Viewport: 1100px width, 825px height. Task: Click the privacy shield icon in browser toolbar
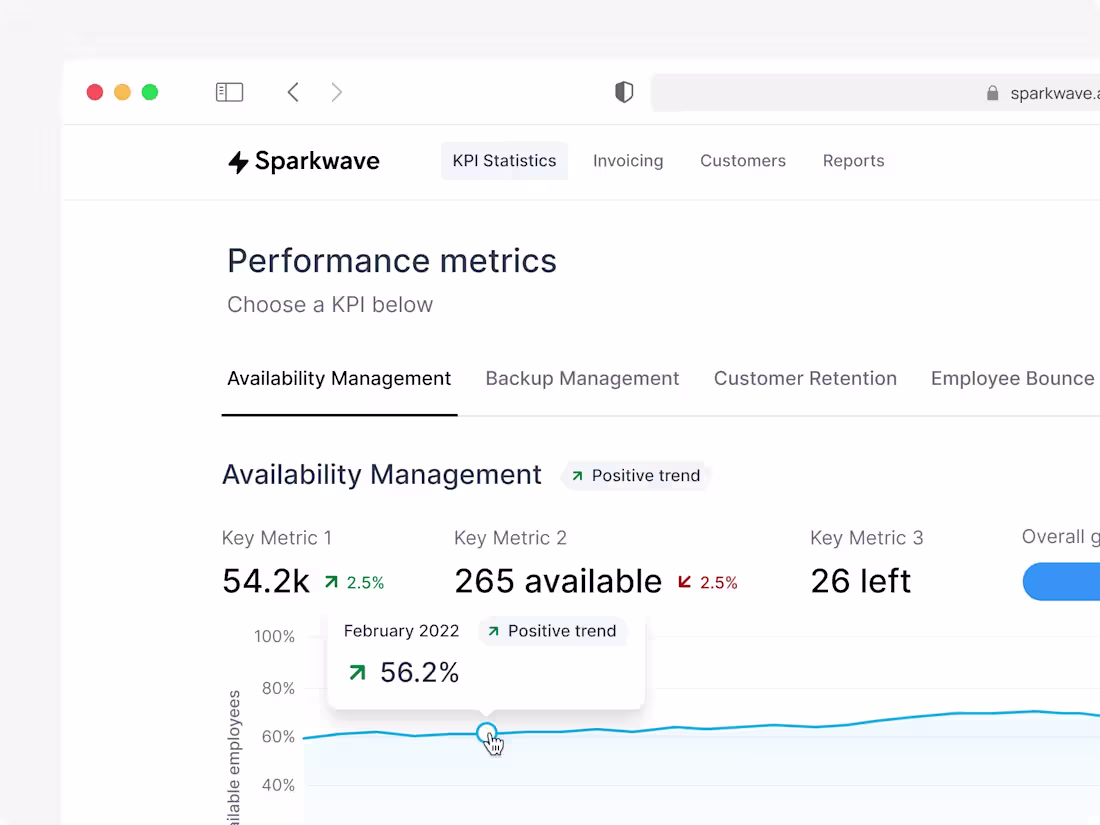coord(623,91)
